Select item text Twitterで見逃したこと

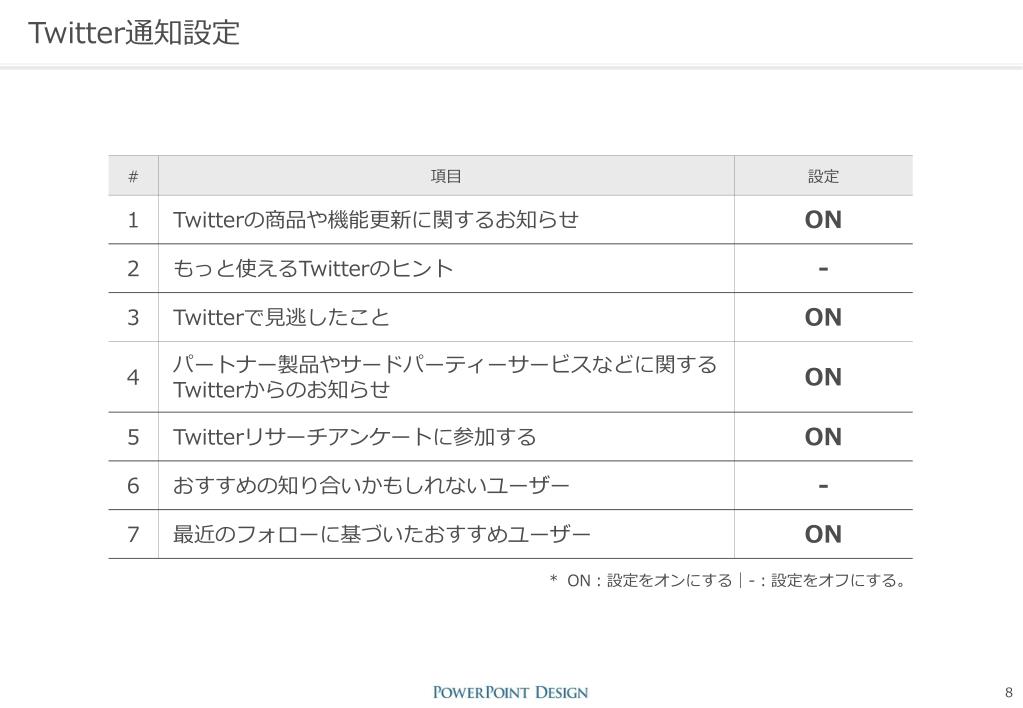click(281, 317)
